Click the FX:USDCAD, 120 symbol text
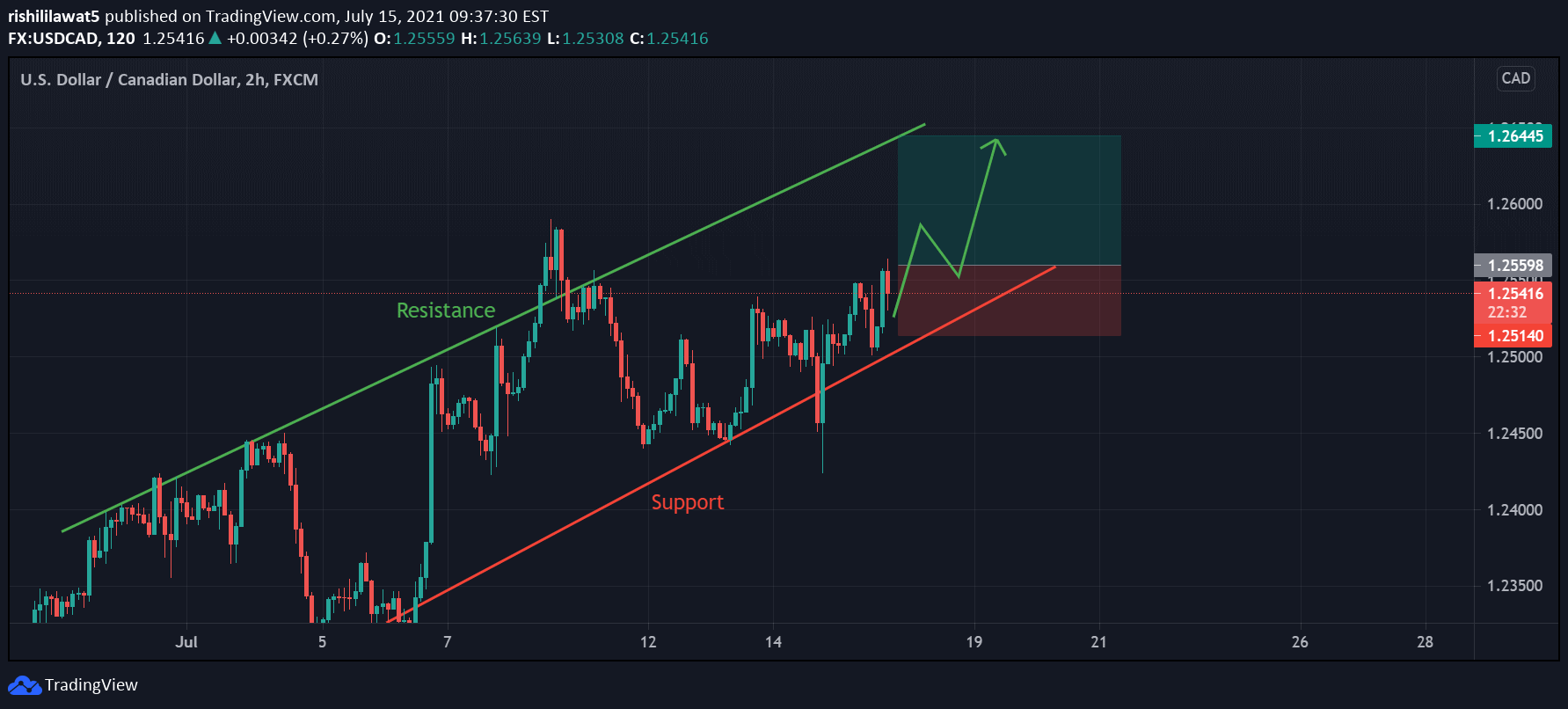The image size is (1568, 709). (71, 39)
